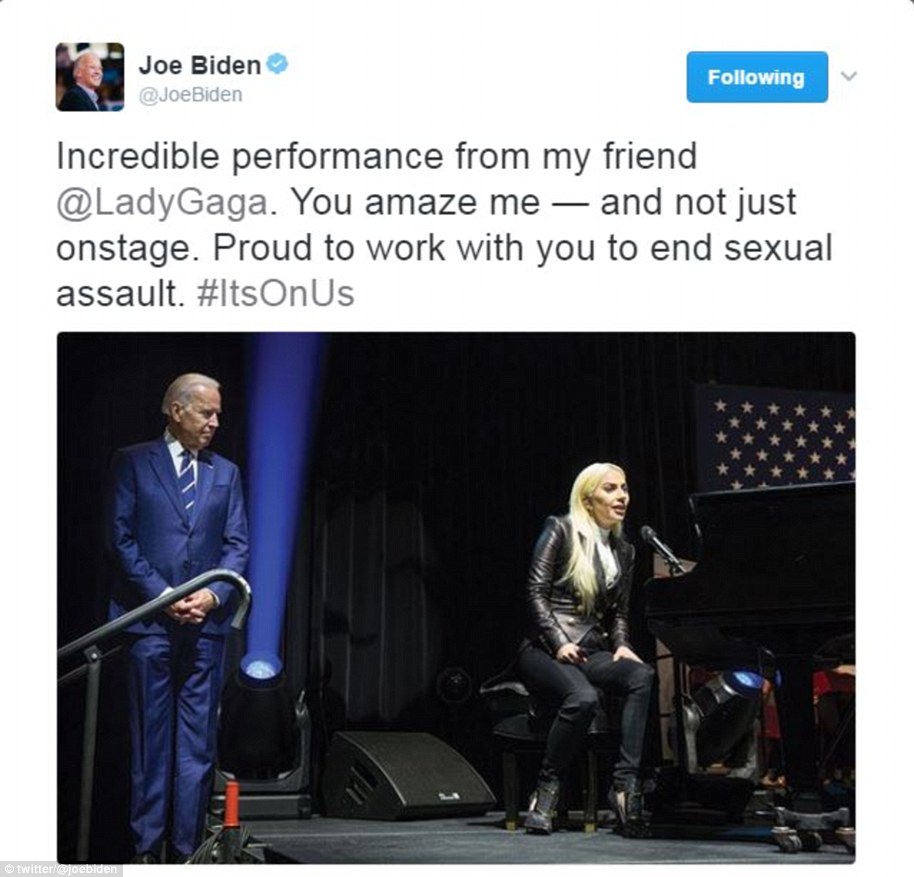
Task: Open the @LadyGaga mention link
Action: click(162, 203)
